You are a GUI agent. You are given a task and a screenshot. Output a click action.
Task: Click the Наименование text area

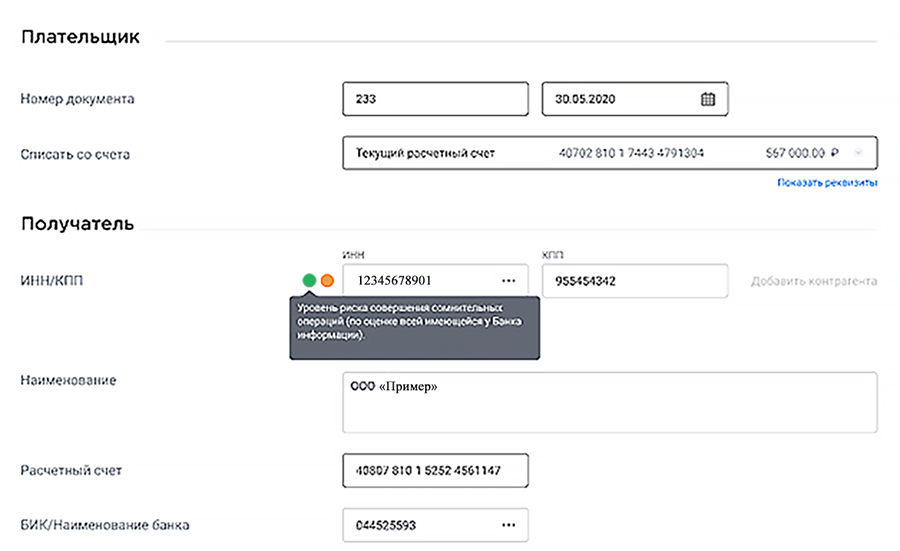point(610,402)
